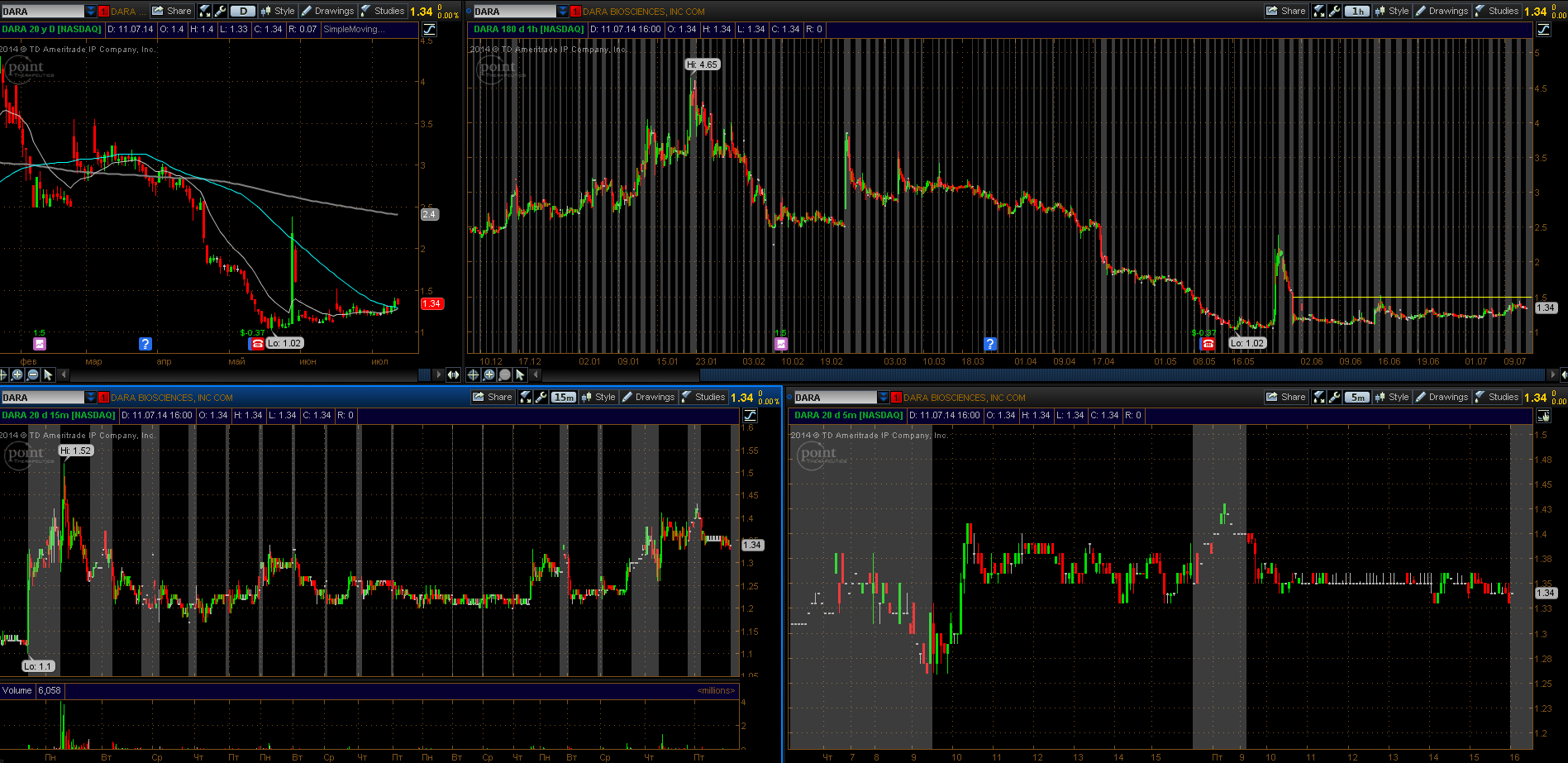Viewport: 1568px width, 763px height.
Task: Click chart mode curve icon in daily panel
Action: coord(429,29)
